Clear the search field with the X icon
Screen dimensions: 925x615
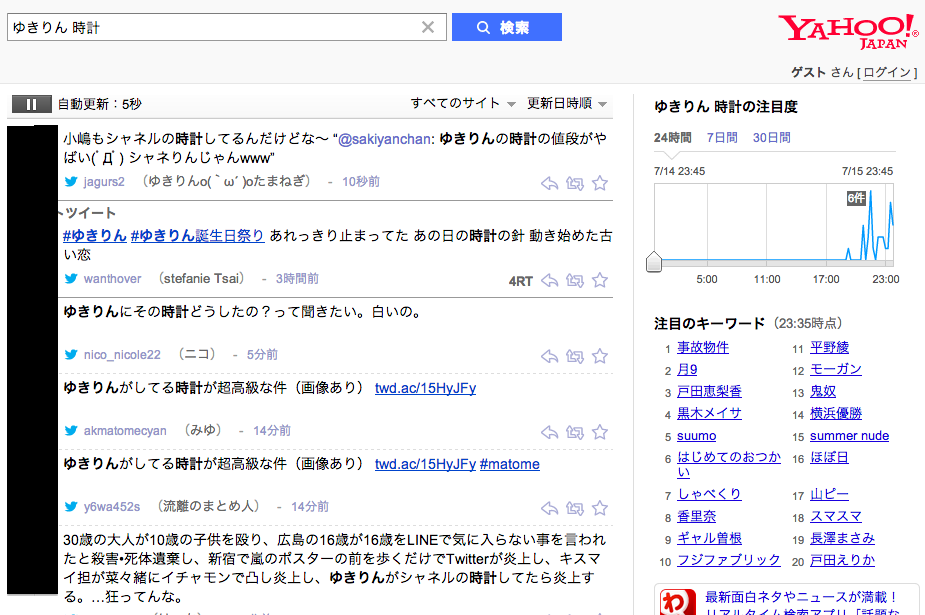coord(428,28)
